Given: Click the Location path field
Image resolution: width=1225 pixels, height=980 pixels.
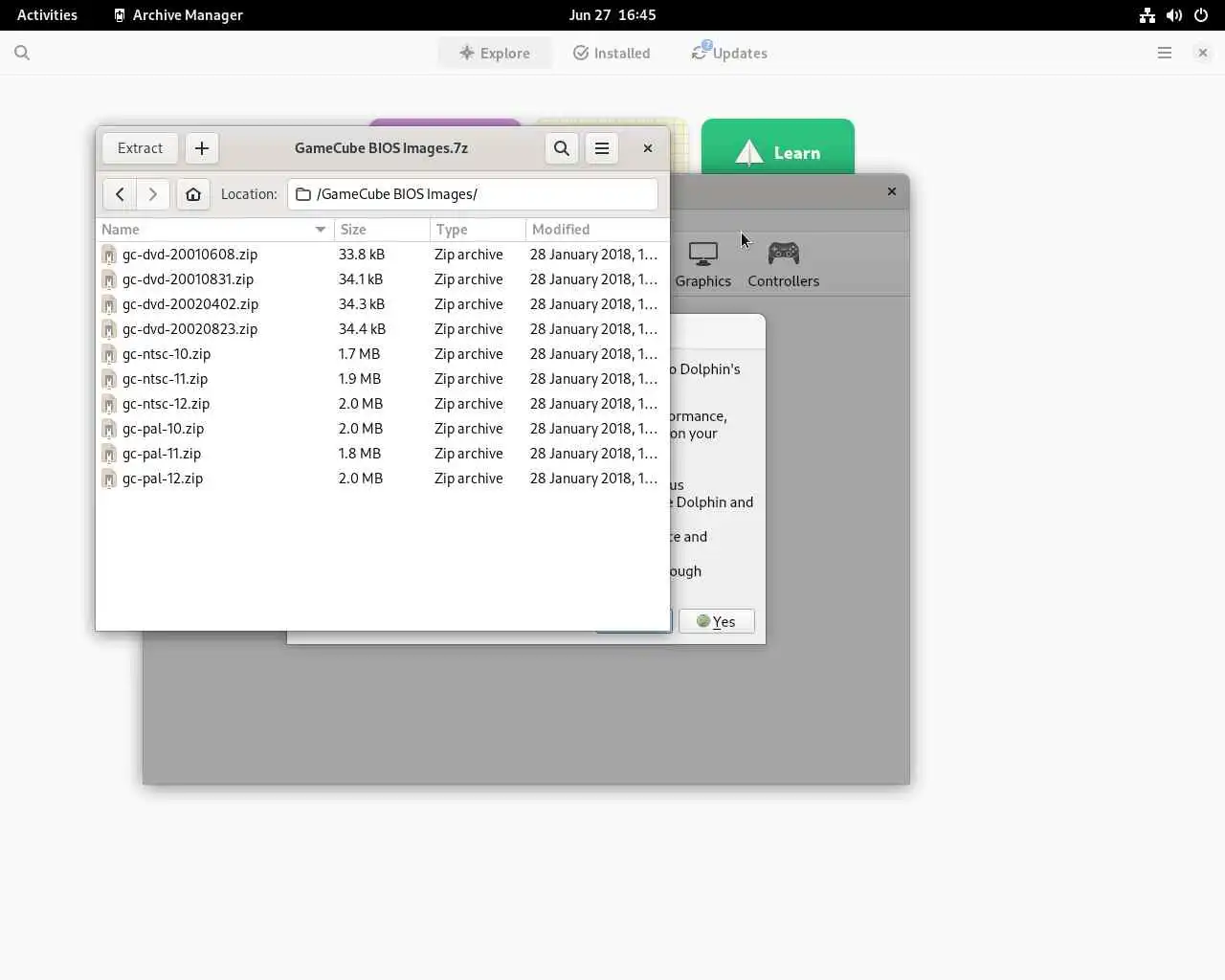Looking at the screenshot, I should [x=473, y=194].
